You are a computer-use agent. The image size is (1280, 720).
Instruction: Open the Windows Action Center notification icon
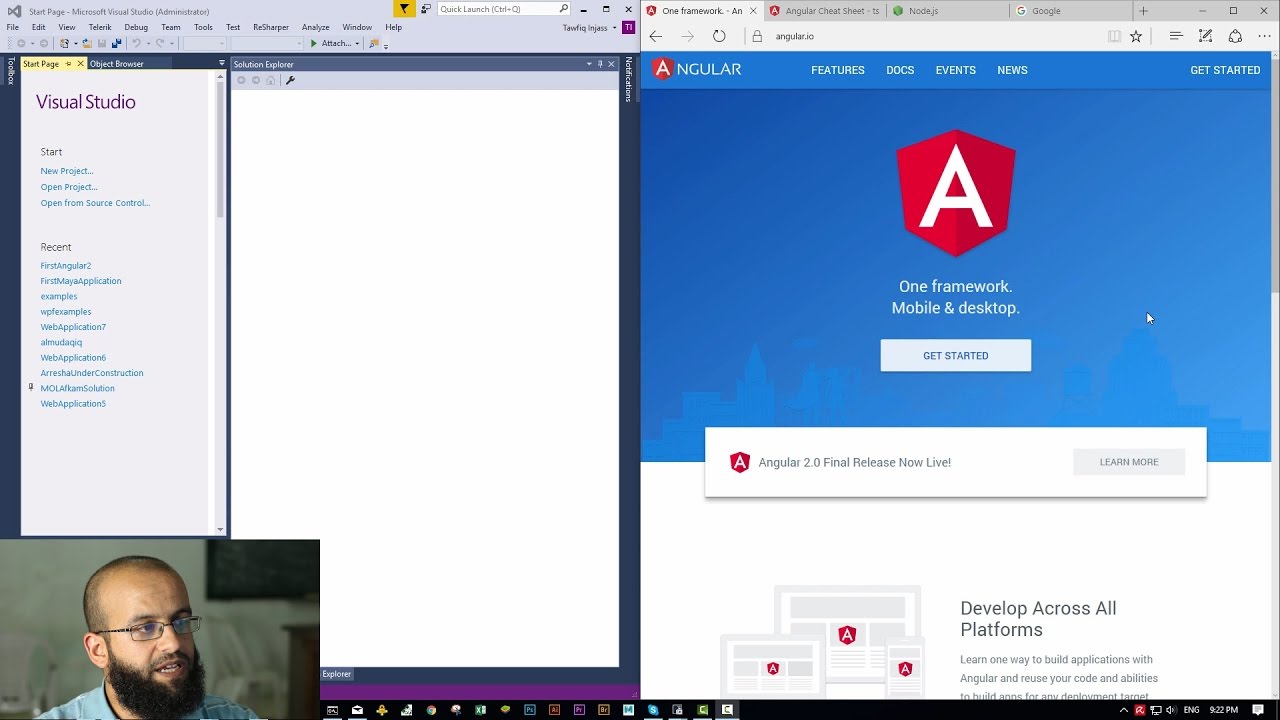pyautogui.click(x=1258, y=710)
